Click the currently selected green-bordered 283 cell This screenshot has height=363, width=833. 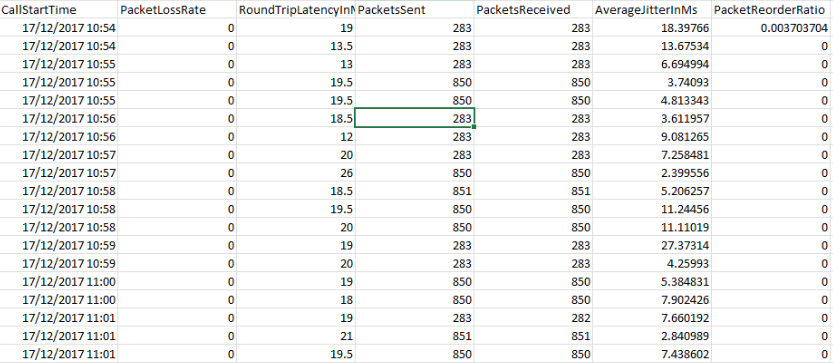414,119
